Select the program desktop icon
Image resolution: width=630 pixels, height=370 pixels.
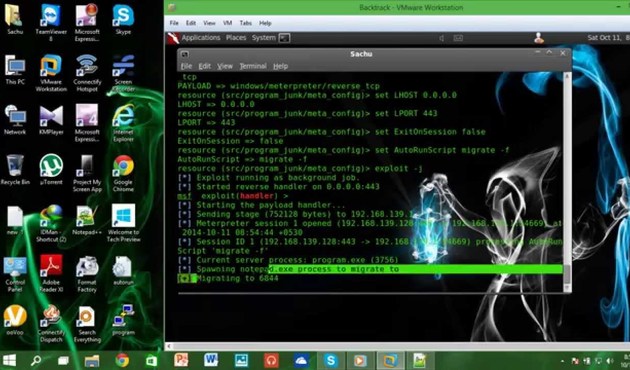pos(123,320)
